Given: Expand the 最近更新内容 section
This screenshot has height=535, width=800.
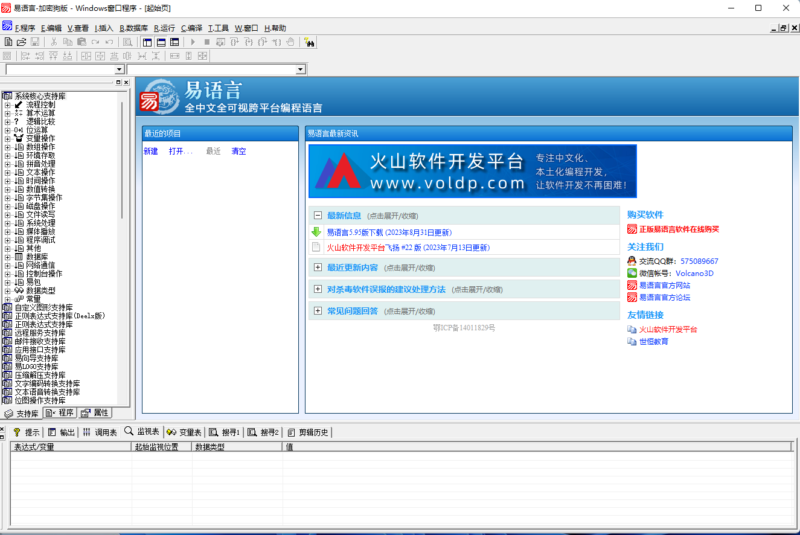Looking at the screenshot, I should 317,267.
